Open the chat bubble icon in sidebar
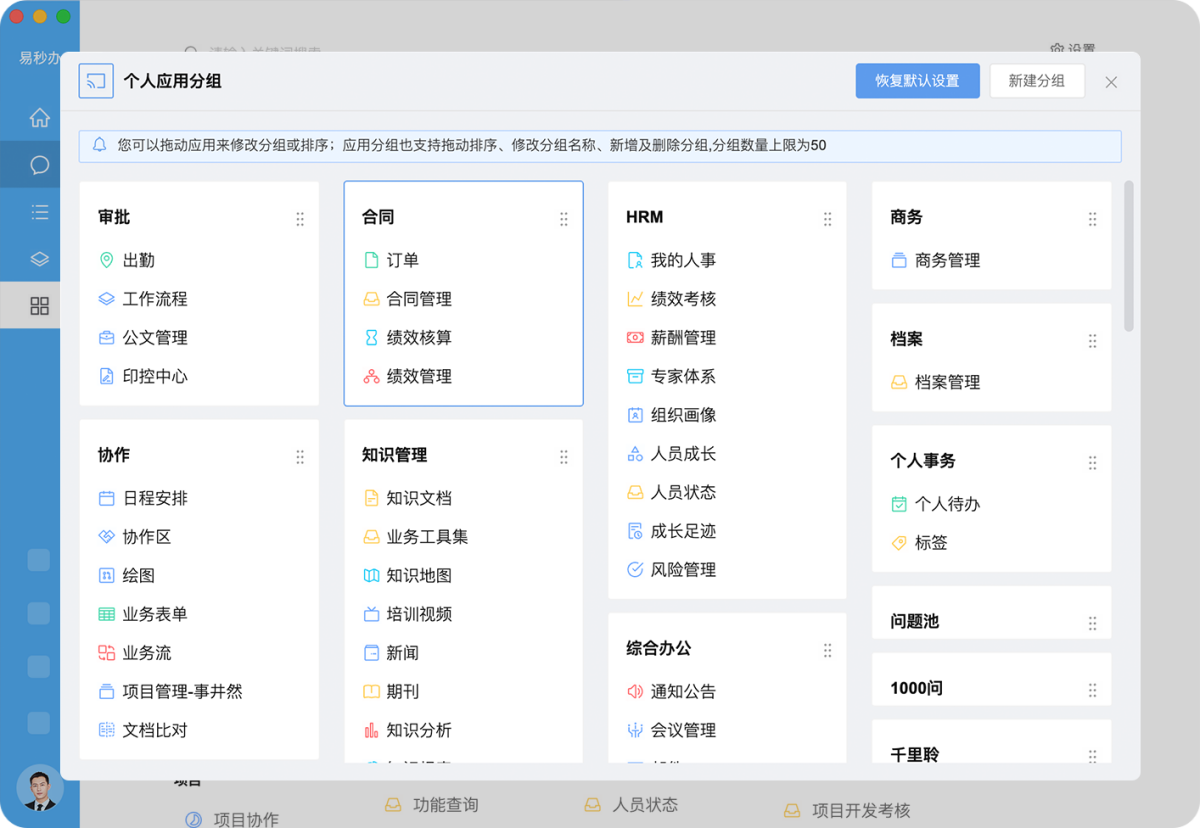The image size is (1200, 828). [39, 165]
